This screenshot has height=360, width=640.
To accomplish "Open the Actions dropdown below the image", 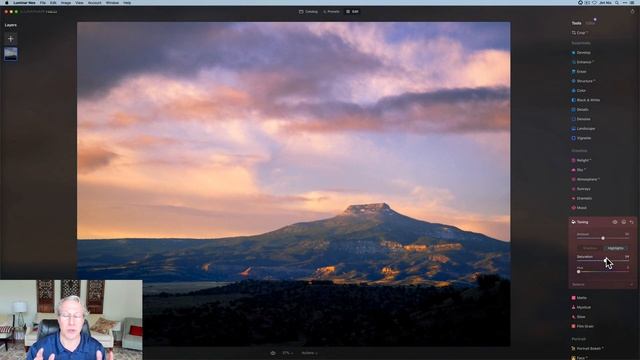I will (309, 353).
